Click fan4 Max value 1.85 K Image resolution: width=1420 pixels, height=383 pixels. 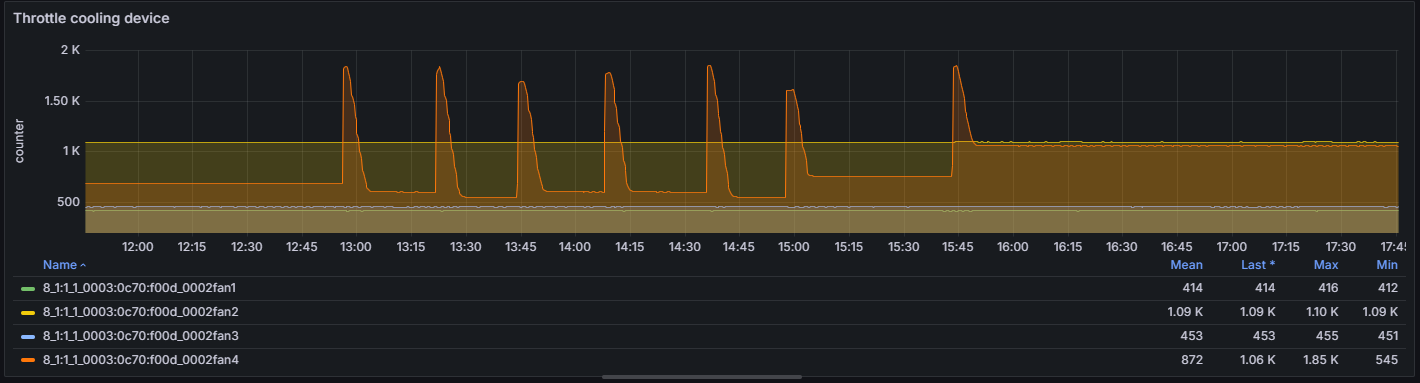(x=1320, y=360)
